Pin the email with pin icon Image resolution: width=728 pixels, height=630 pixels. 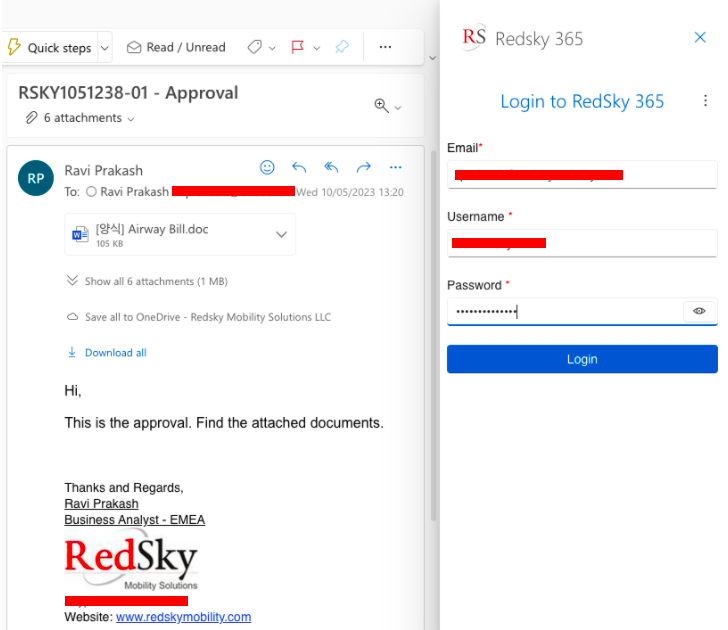tap(342, 46)
